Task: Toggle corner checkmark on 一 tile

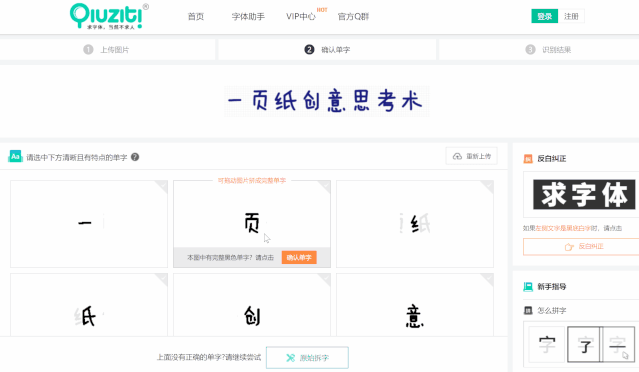Action: pos(162,186)
